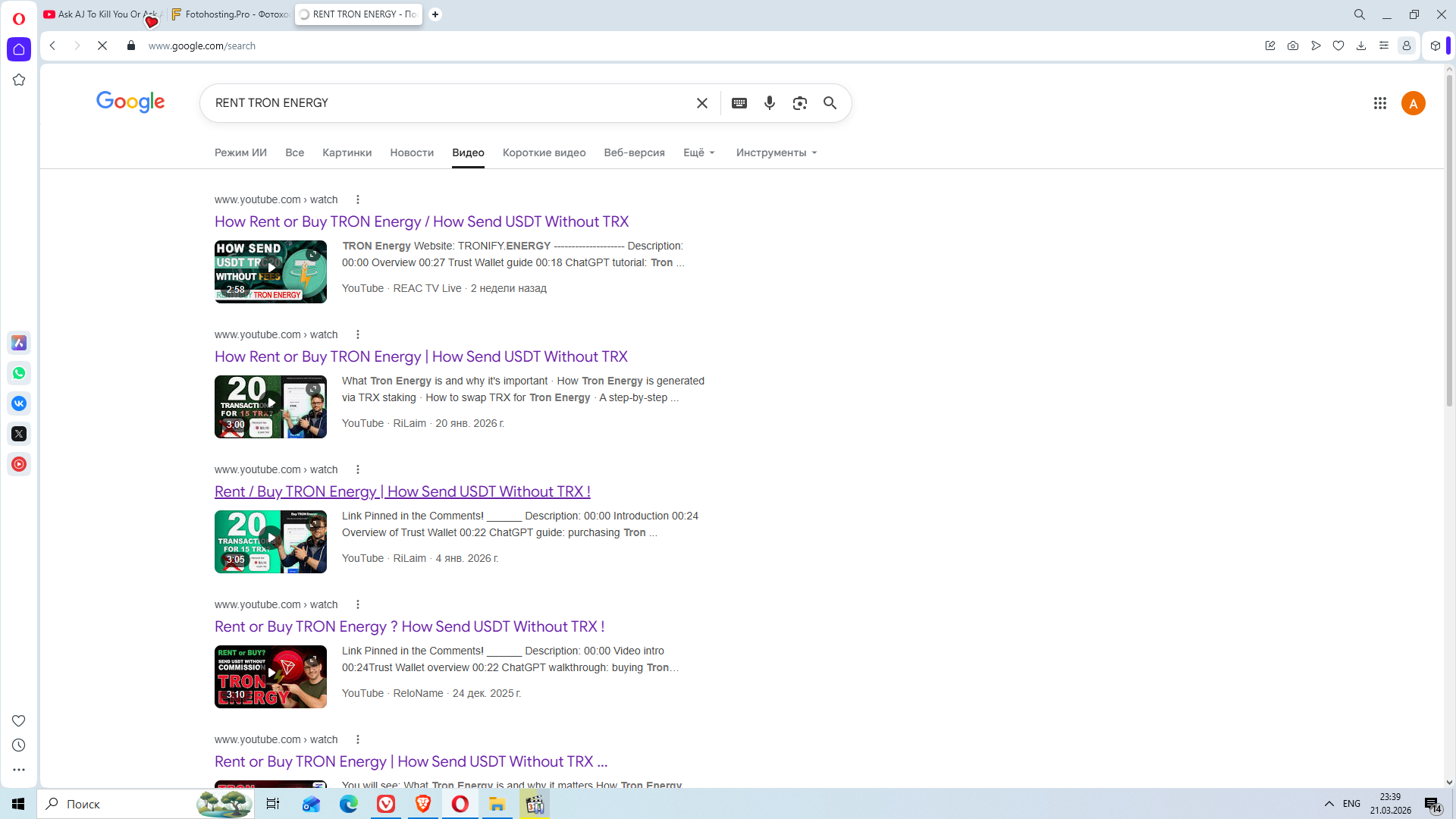1456x819 pixels.
Task: Open the 'Rent or Buy TRON Energy ? How Send USDT' link
Action: pos(409,626)
